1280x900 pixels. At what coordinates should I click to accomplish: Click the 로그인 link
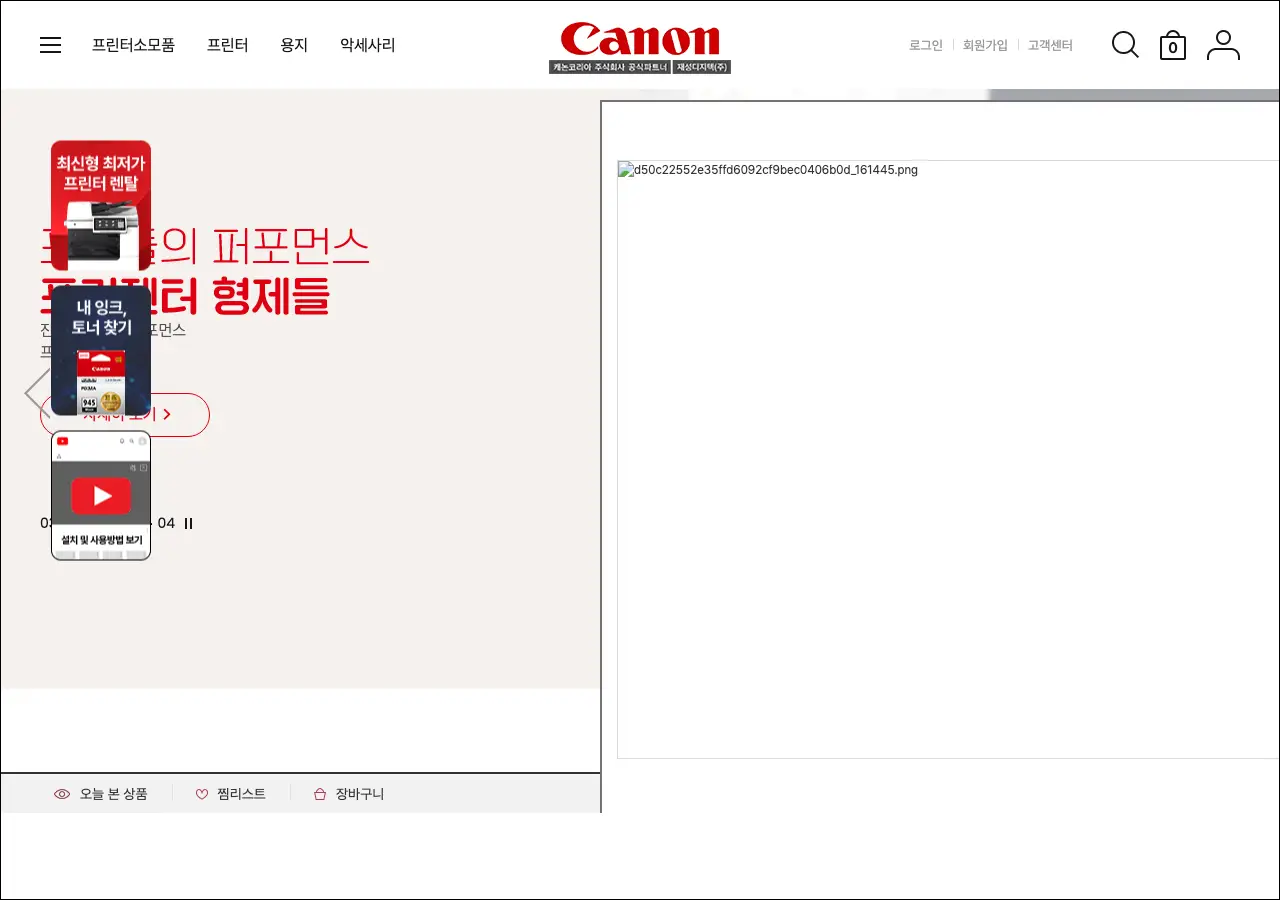(925, 45)
